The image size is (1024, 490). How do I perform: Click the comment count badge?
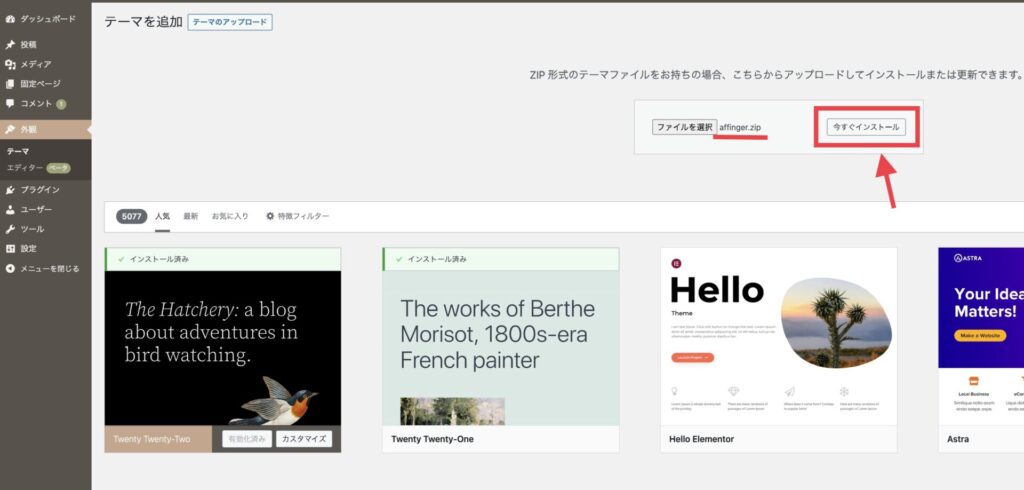click(61, 104)
